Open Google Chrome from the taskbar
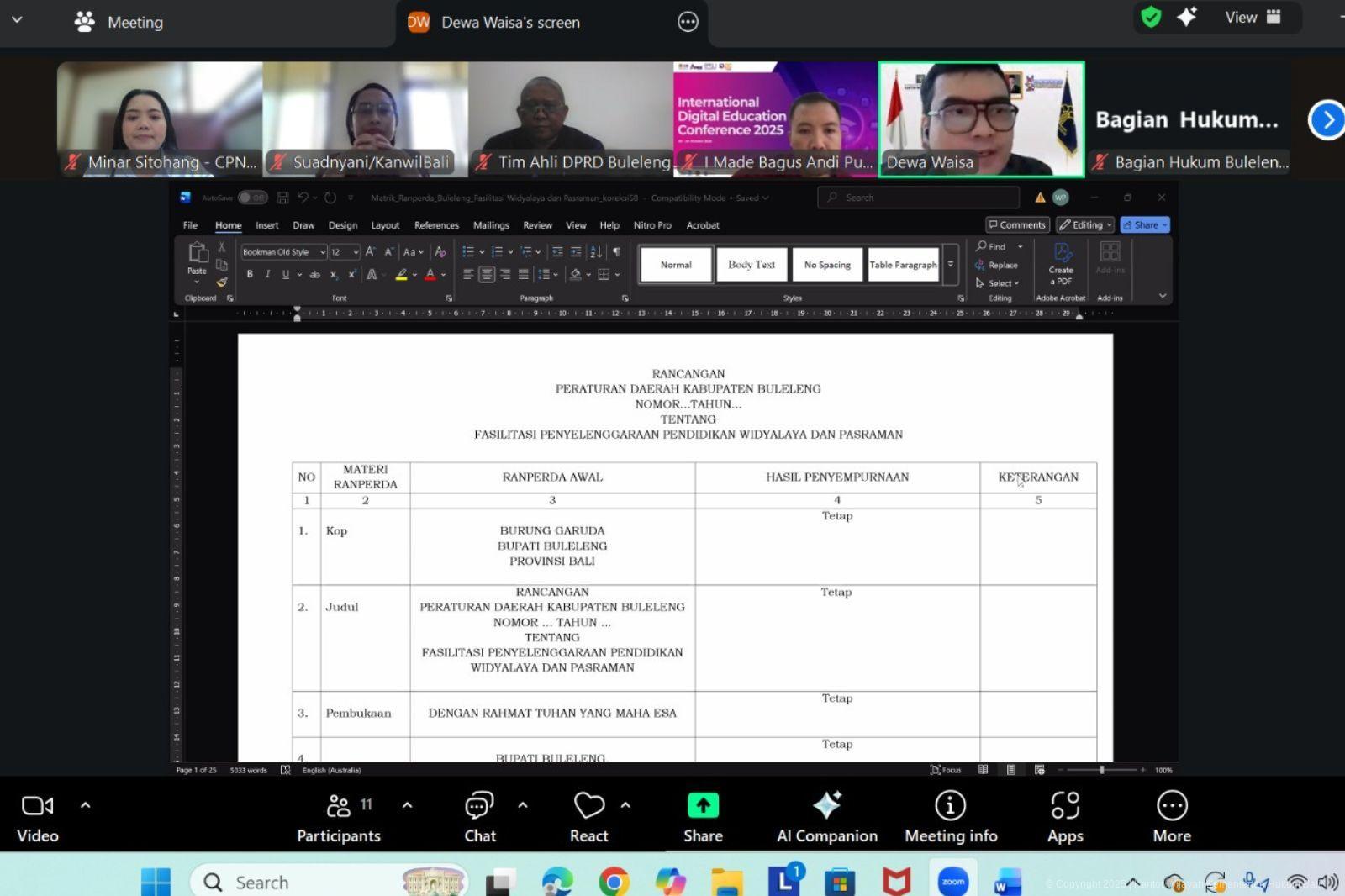Viewport: 1345px width, 896px height. pyautogui.click(x=614, y=882)
